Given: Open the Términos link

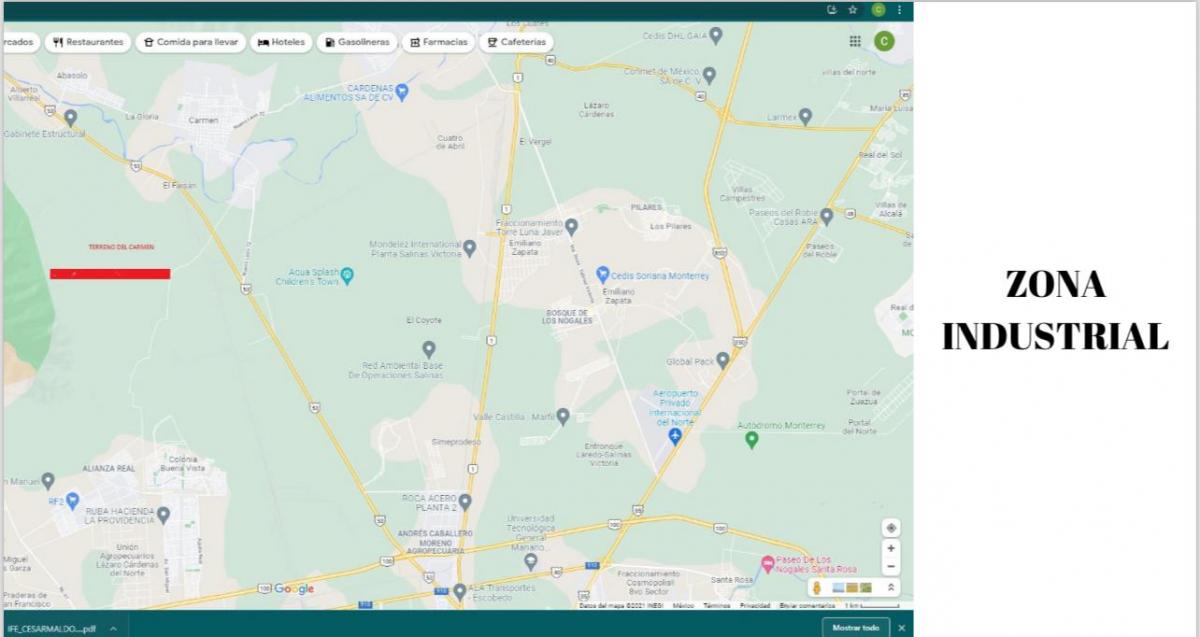Looking at the screenshot, I should coord(716,605).
